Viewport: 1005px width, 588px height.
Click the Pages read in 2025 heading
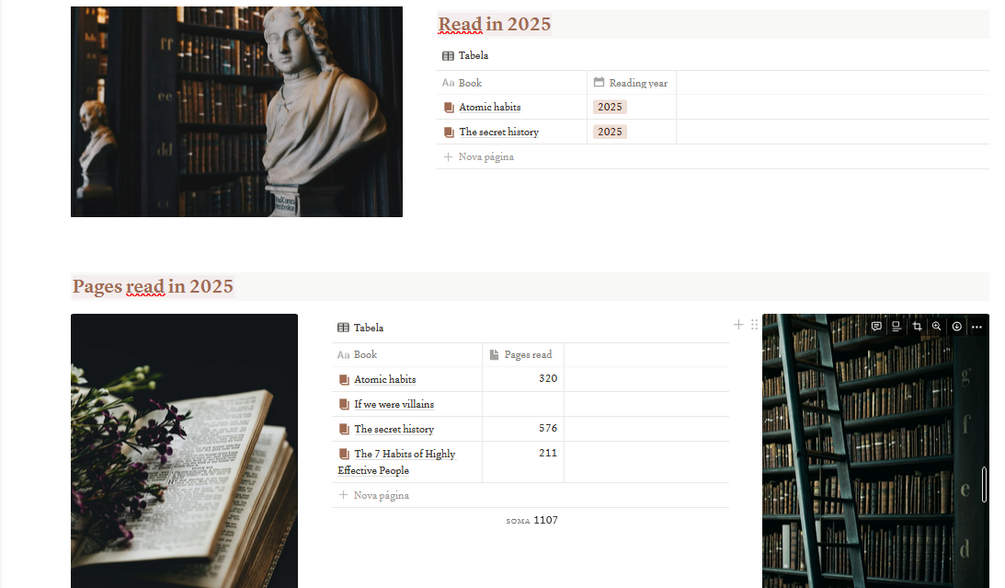(153, 287)
